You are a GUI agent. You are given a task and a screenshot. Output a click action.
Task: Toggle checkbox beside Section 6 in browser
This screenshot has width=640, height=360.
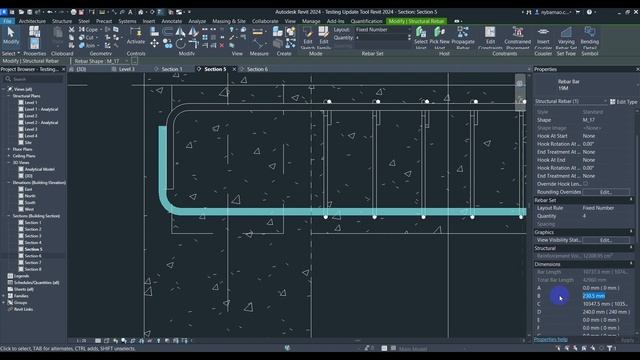point(21,256)
